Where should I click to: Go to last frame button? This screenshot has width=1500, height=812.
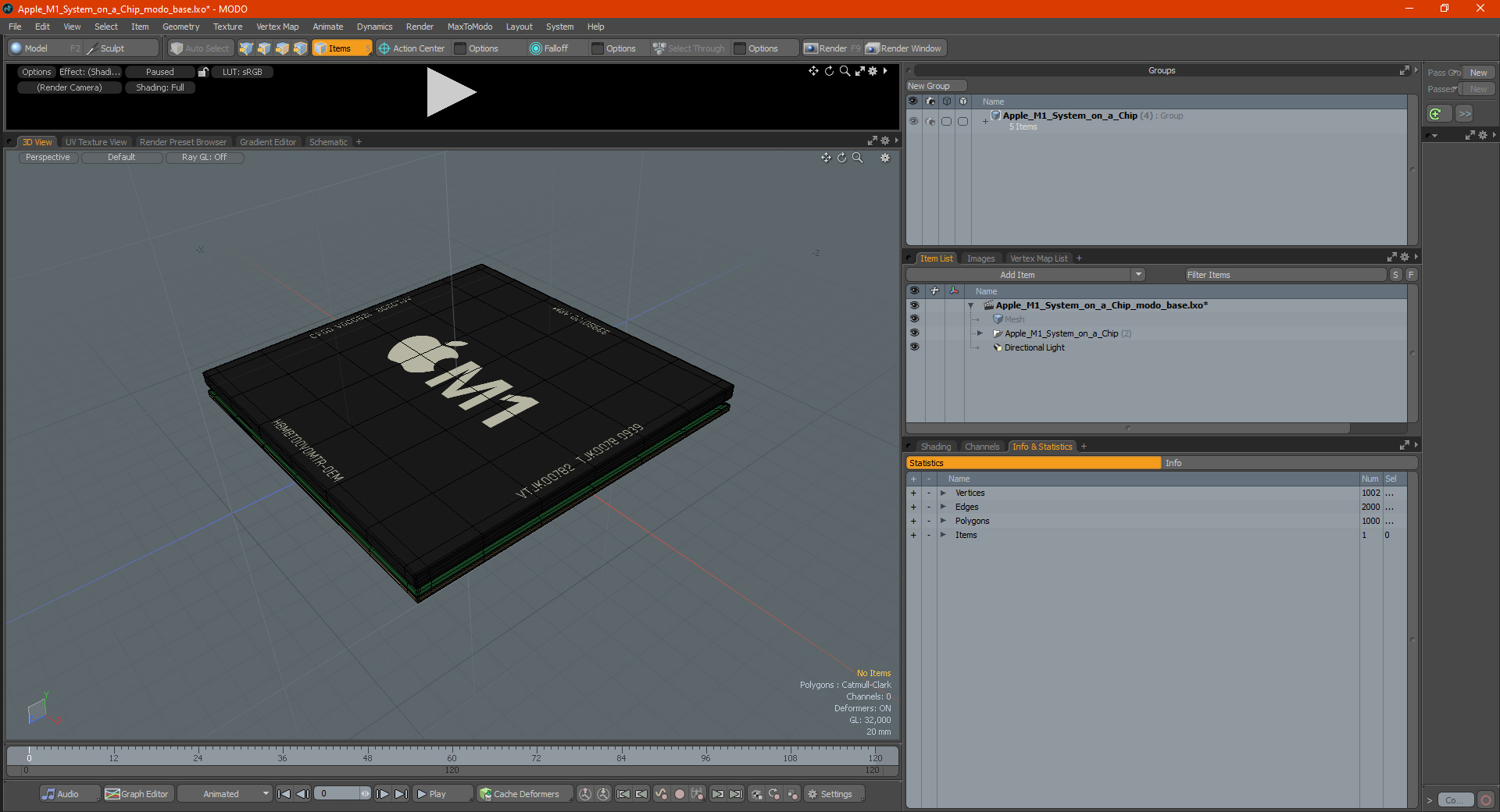coord(401,794)
